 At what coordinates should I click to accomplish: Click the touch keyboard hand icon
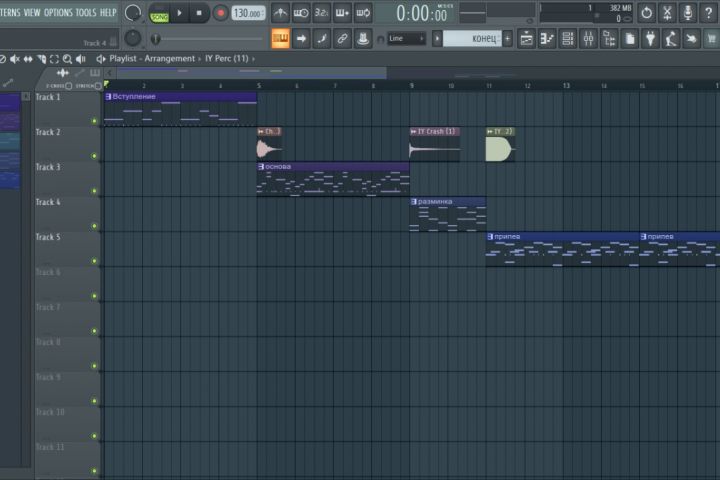[x=691, y=39]
